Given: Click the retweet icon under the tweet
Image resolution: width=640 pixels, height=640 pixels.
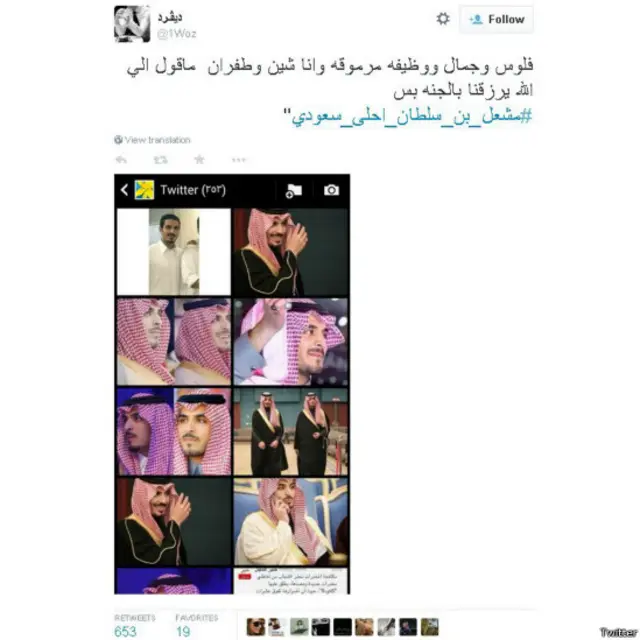Looking at the screenshot, I should tap(160, 160).
